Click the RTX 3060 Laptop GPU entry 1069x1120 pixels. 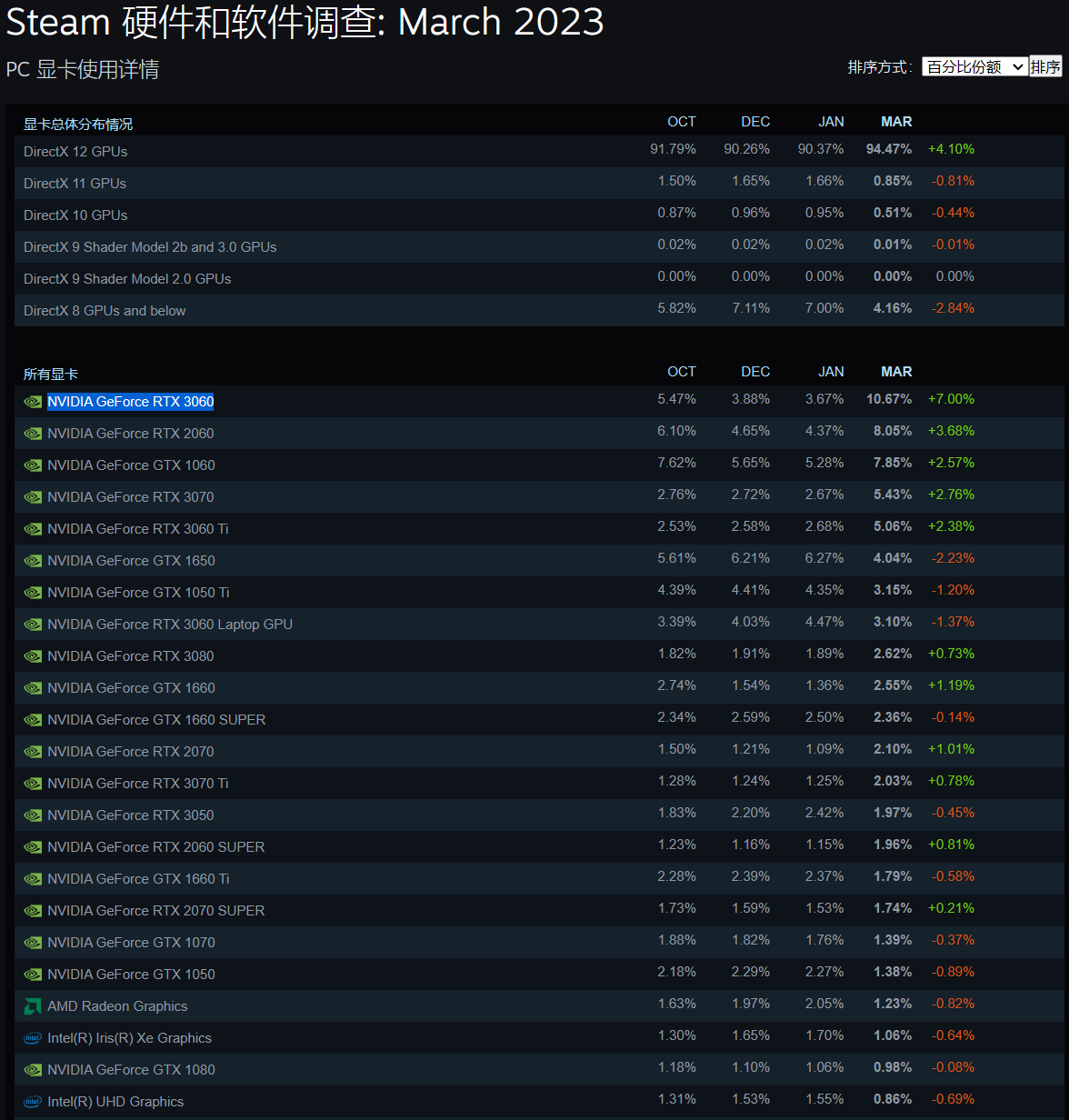tap(170, 625)
